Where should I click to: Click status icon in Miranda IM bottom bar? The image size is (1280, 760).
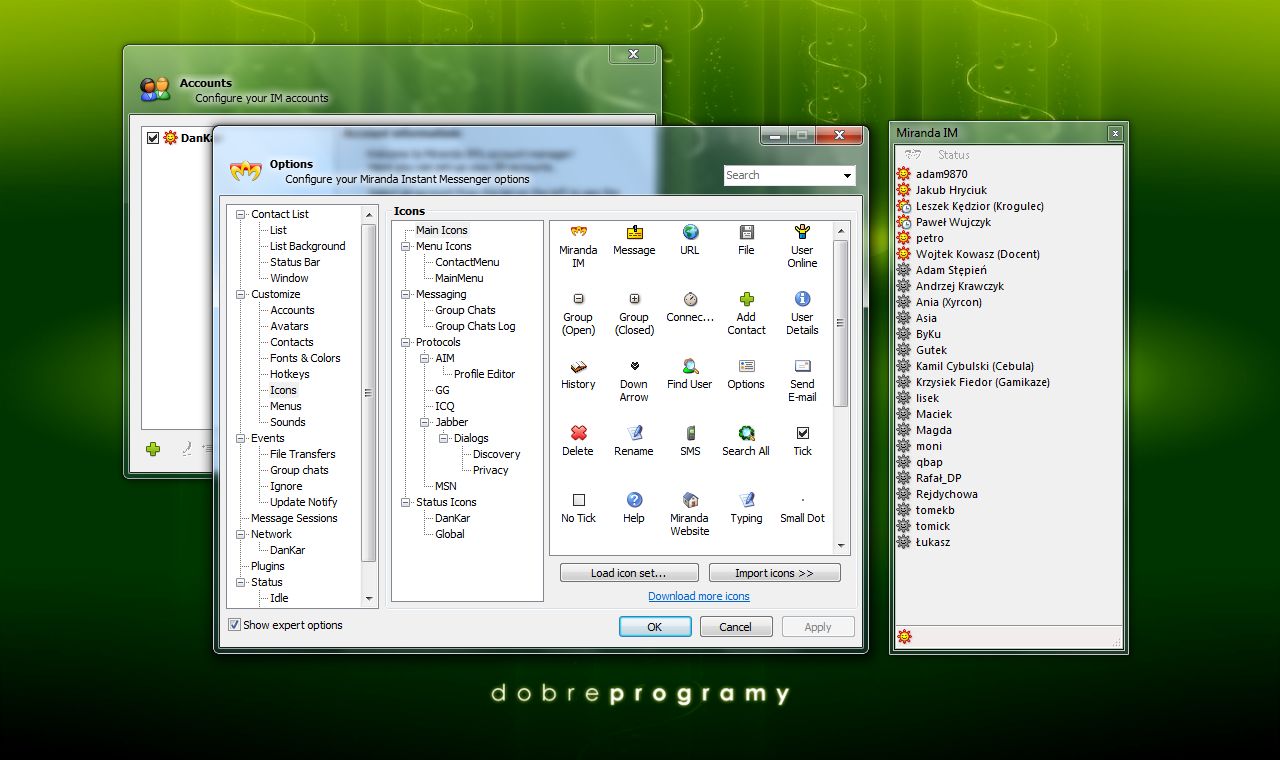(x=904, y=636)
